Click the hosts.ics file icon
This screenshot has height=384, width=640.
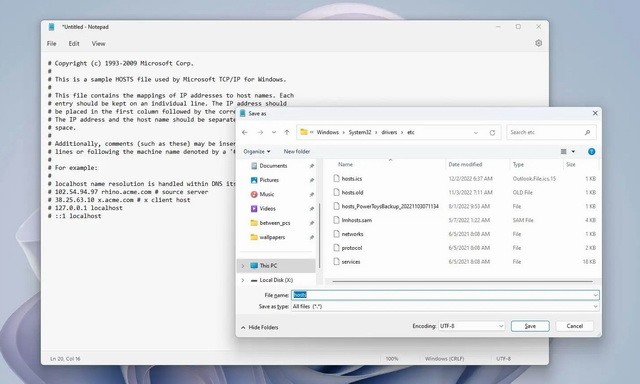click(336, 178)
